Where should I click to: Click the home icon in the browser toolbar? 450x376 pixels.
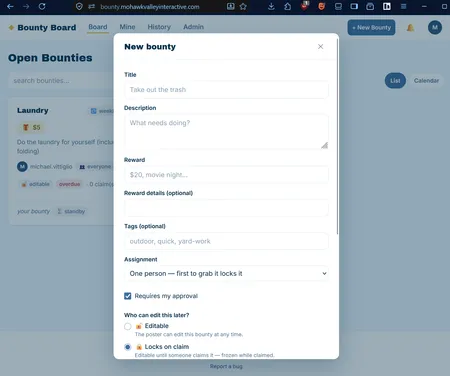[x=287, y=6]
